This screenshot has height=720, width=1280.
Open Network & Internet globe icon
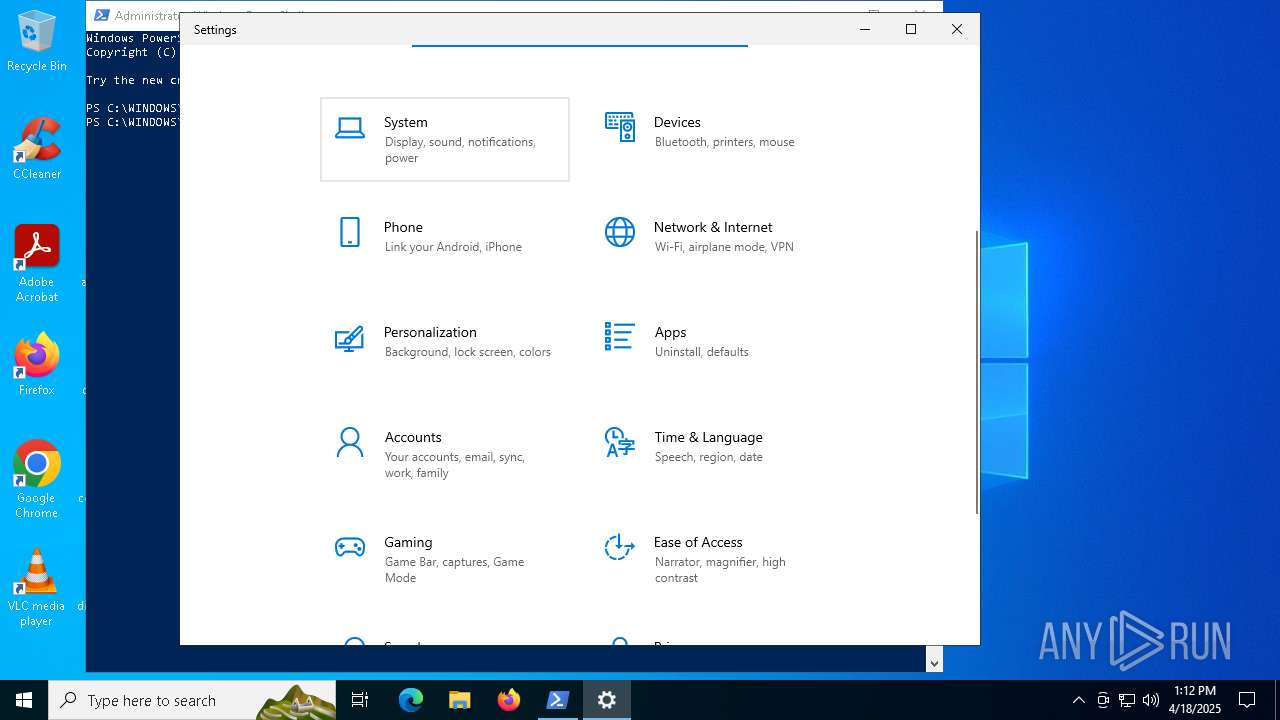pyautogui.click(x=620, y=232)
